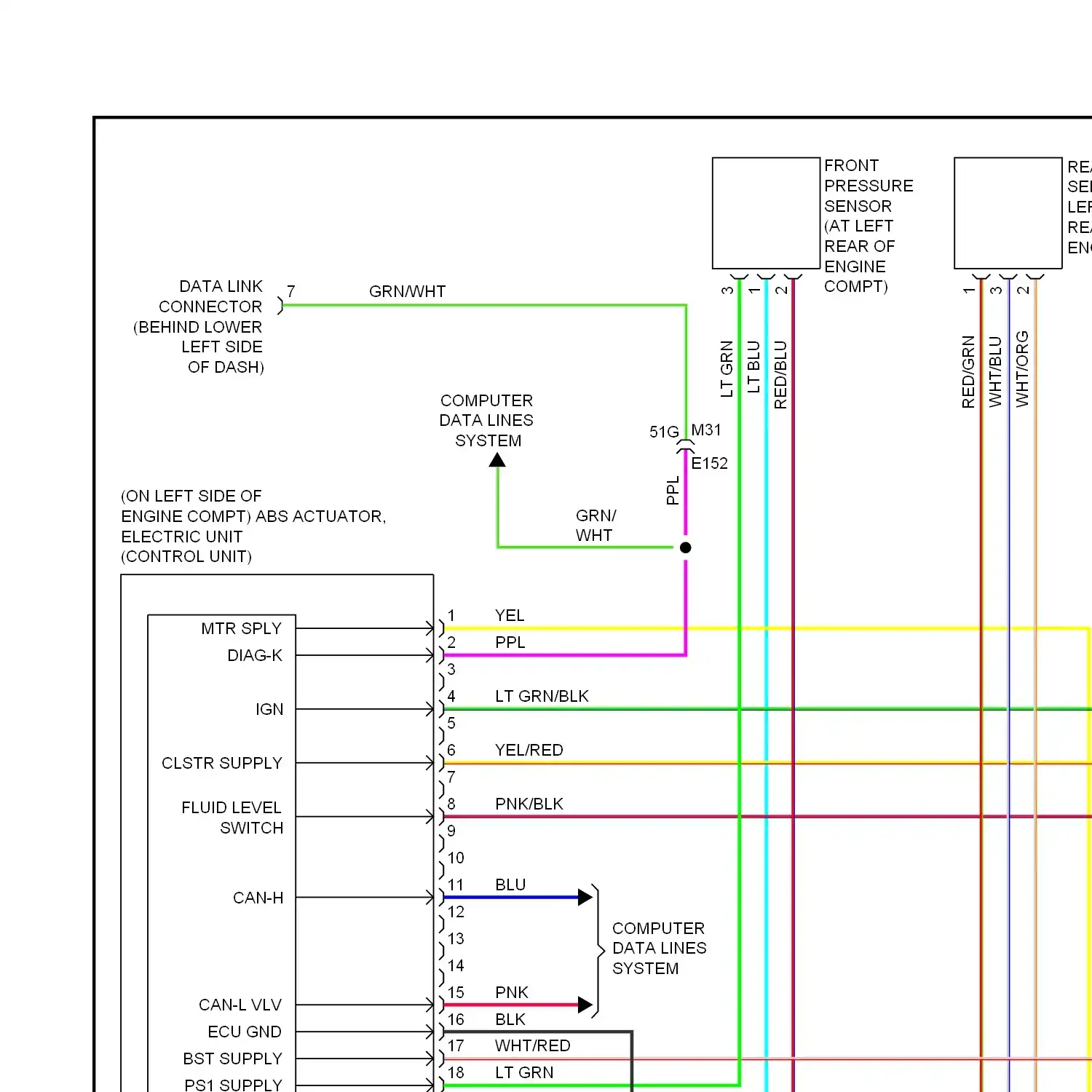Viewport: 1092px width, 1092px height.
Task: Click the PS1 SUPPLY terminal label
Action: (233, 1085)
